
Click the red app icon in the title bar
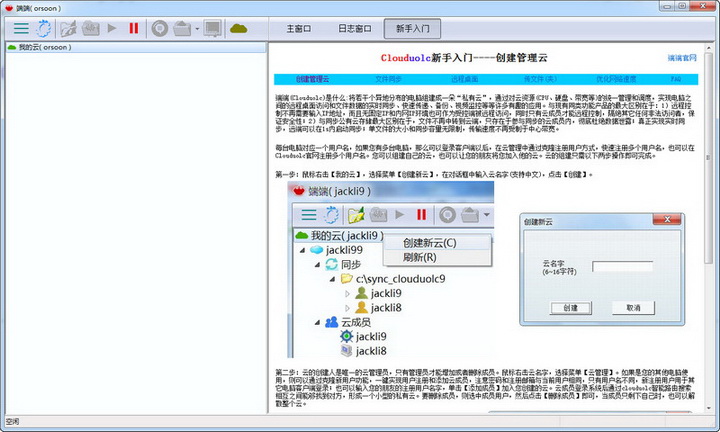tap(9, 8)
